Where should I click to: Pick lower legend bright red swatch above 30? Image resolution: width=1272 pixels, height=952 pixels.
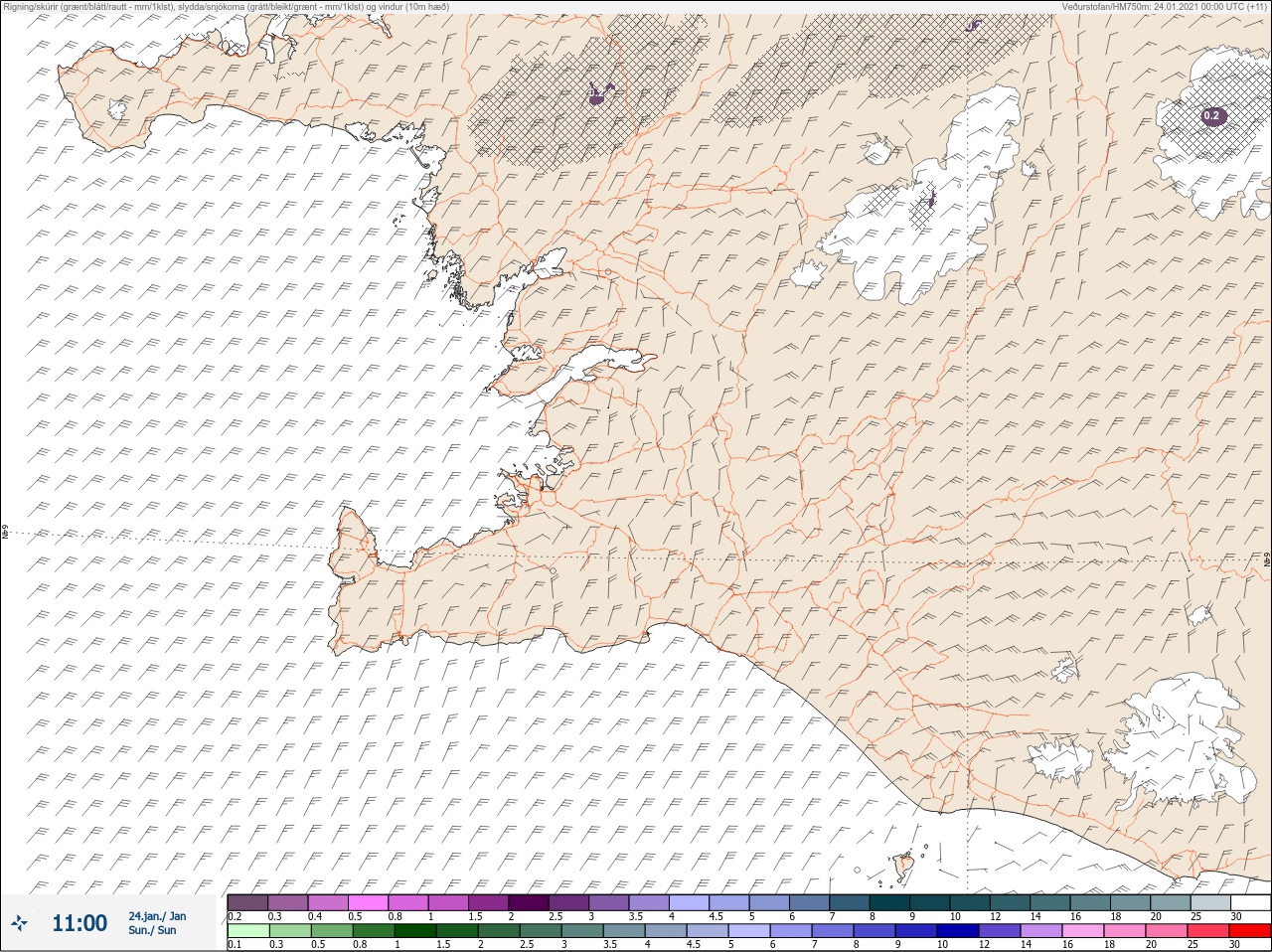[1251, 931]
